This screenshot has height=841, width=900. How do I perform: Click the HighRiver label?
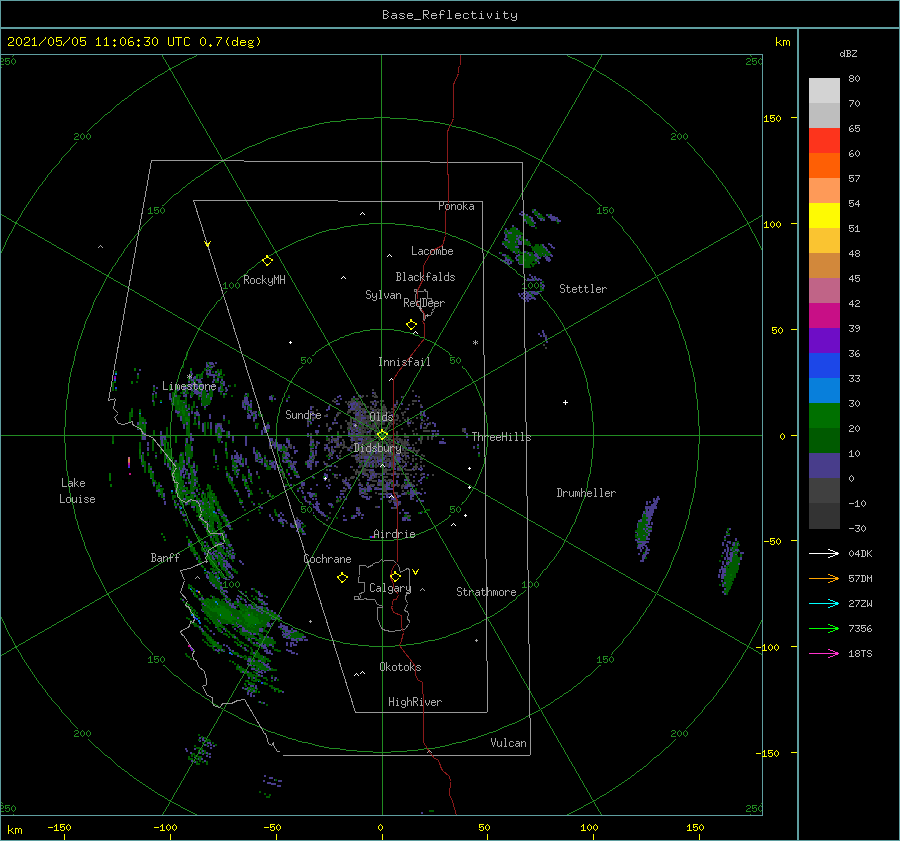pos(415,702)
